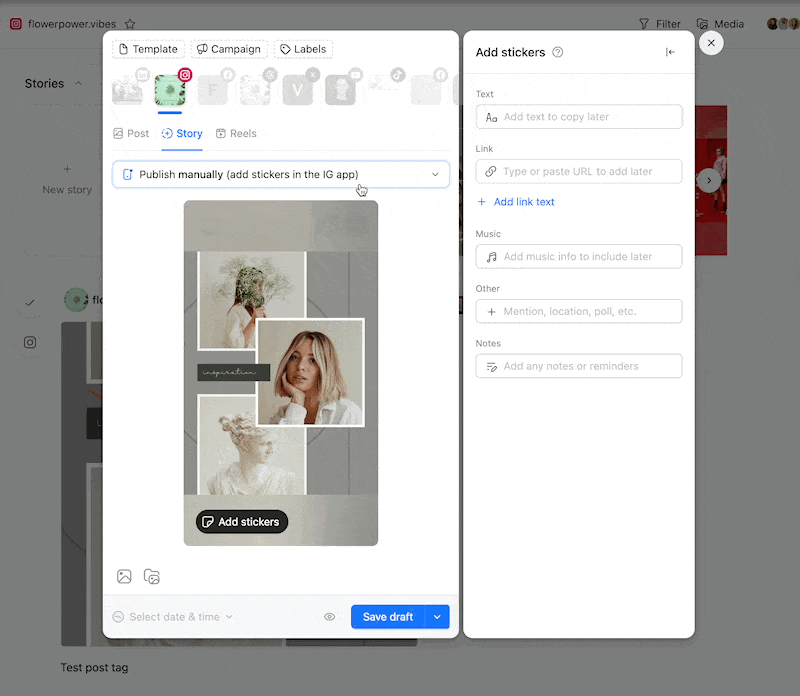This screenshot has height=696, width=800.
Task: Open the Publish manually dropdown
Action: [281, 174]
